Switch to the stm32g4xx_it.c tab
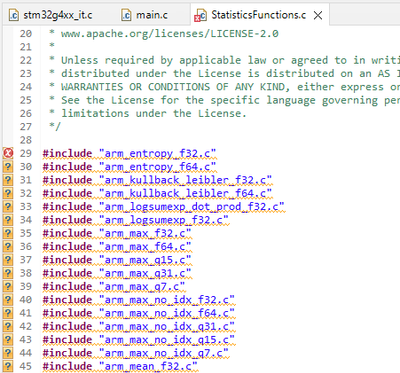Viewport: 400px width, 373px height. pyautogui.click(x=52, y=15)
